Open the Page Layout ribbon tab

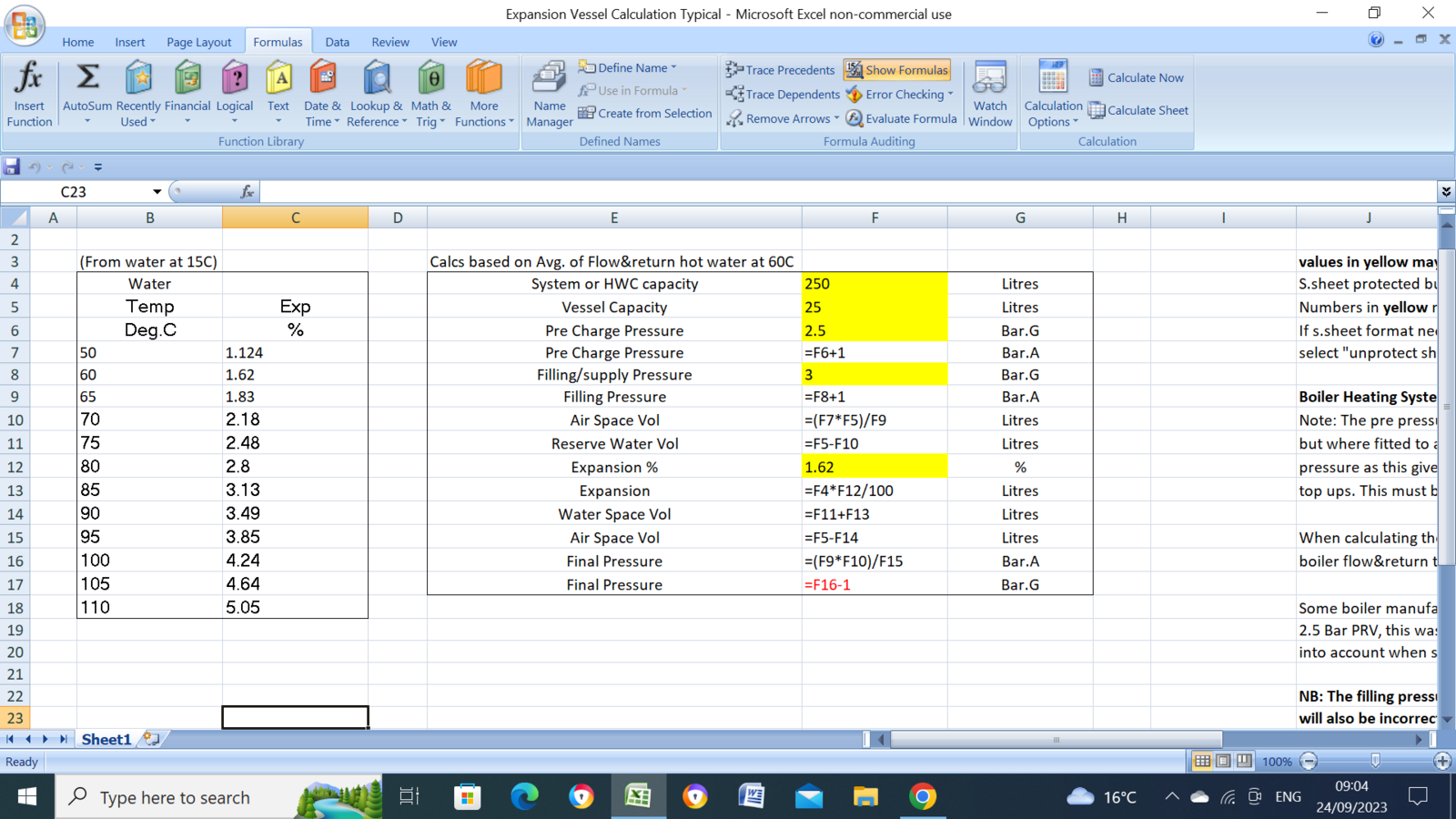(198, 42)
